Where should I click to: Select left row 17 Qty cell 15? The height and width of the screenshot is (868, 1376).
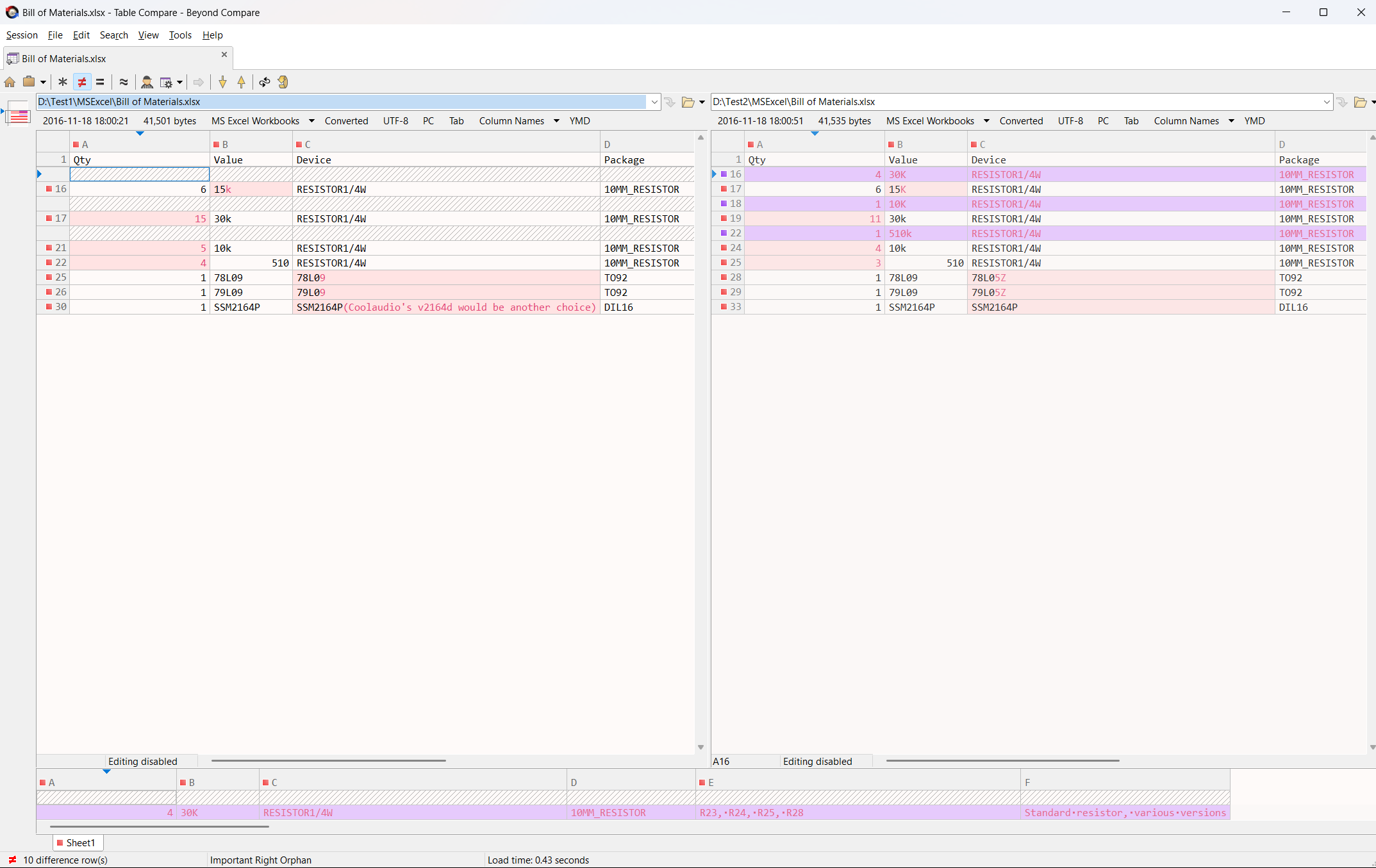pos(140,219)
